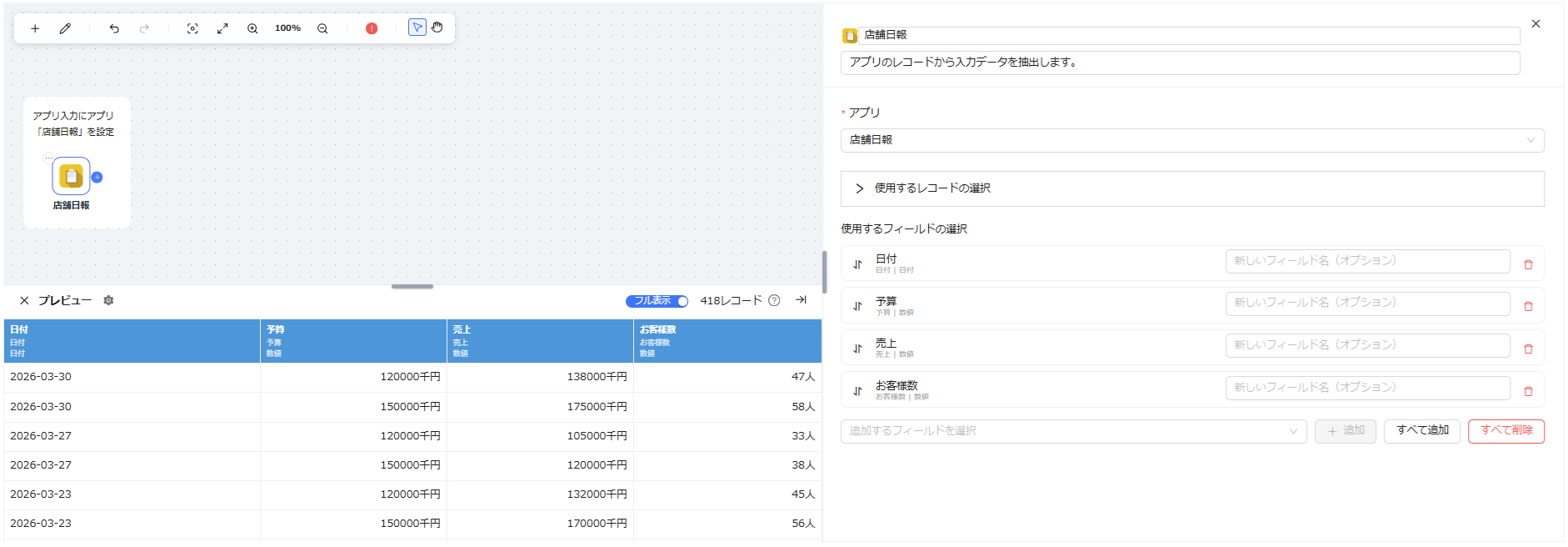This screenshot has width=1568, height=547.
Task: Select the 店舗日報 app node on canvas
Action: 71,176
